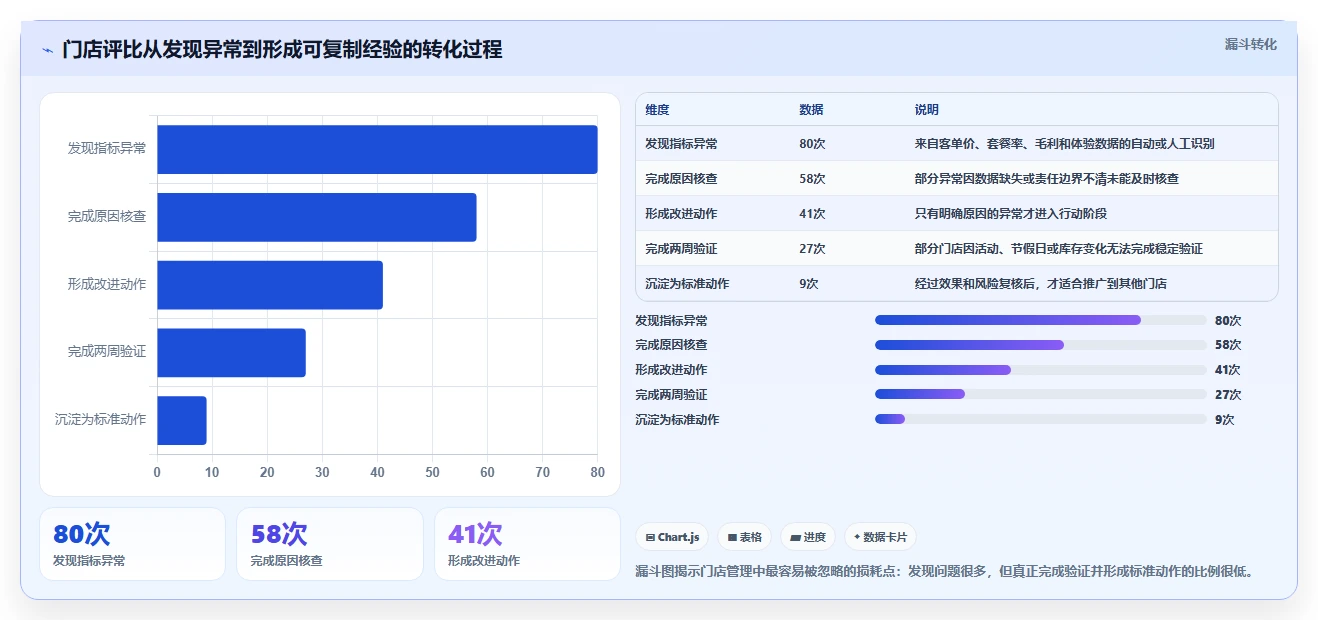Click the 9次 progress bar for 沉淀为标准动作

click(1040, 419)
